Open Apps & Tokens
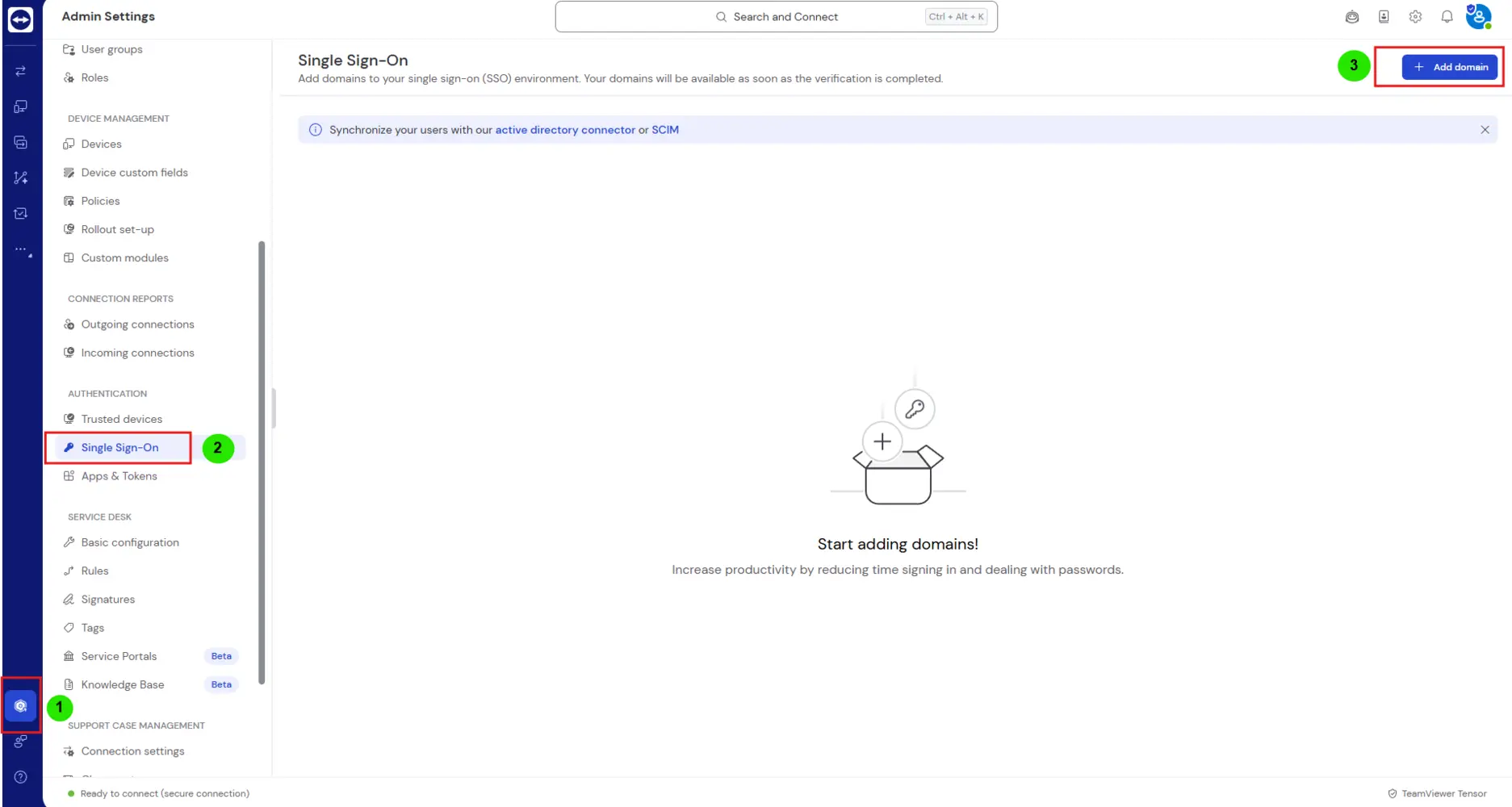The image size is (1512, 807). click(119, 476)
